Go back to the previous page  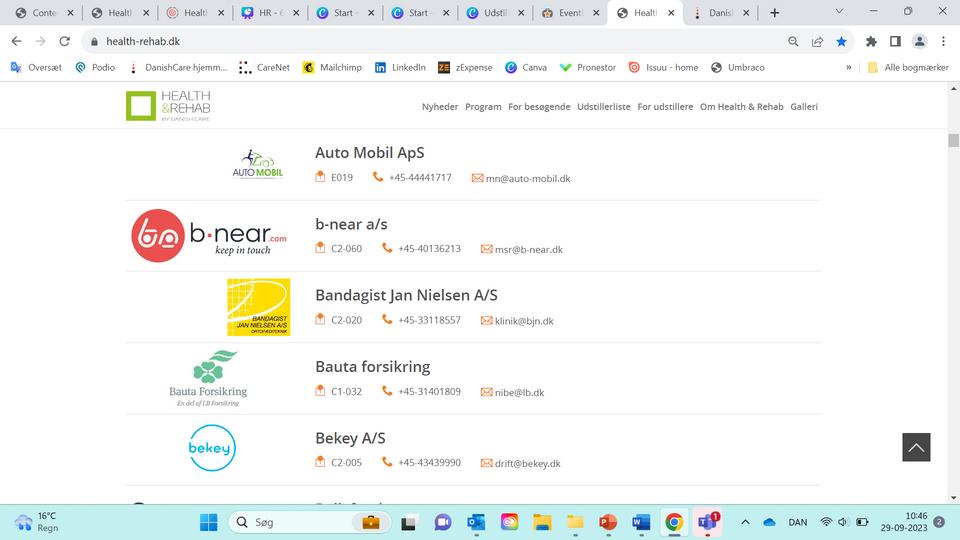pos(17,41)
